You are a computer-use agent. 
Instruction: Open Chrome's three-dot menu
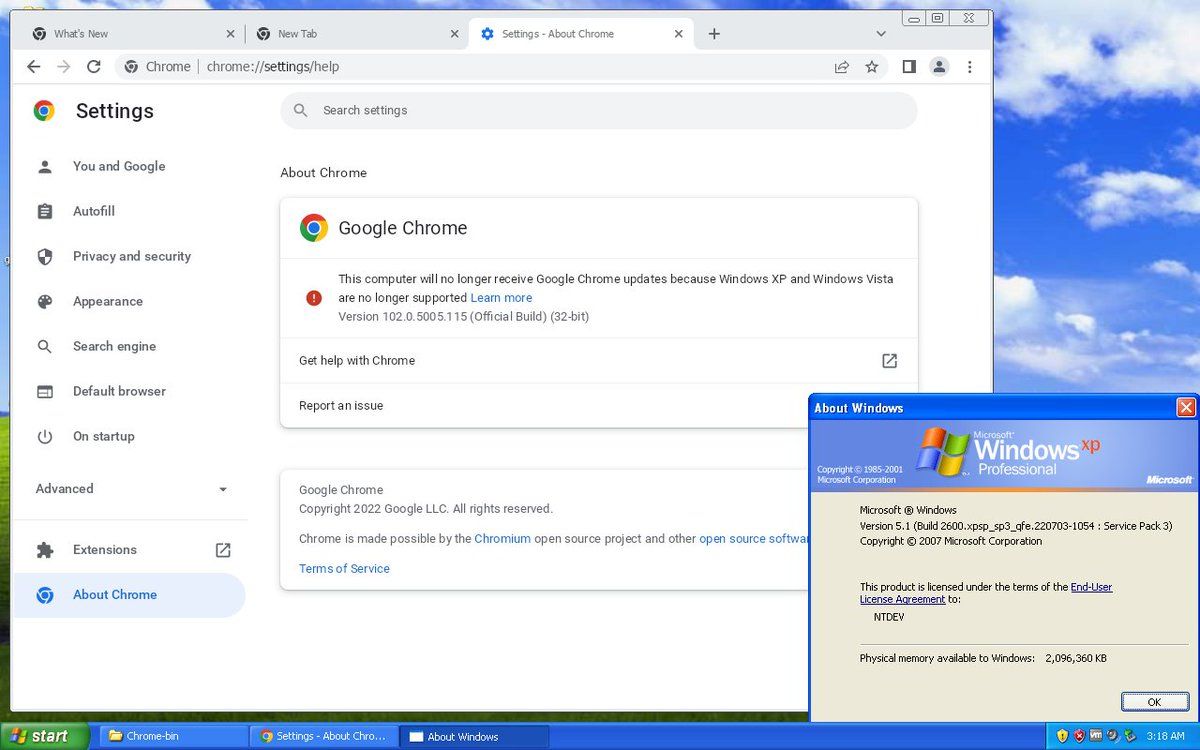pos(969,67)
